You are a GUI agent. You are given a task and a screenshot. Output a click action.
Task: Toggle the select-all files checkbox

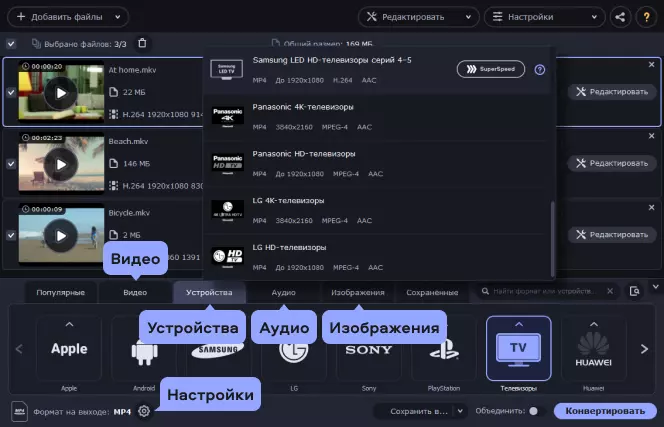point(11,44)
